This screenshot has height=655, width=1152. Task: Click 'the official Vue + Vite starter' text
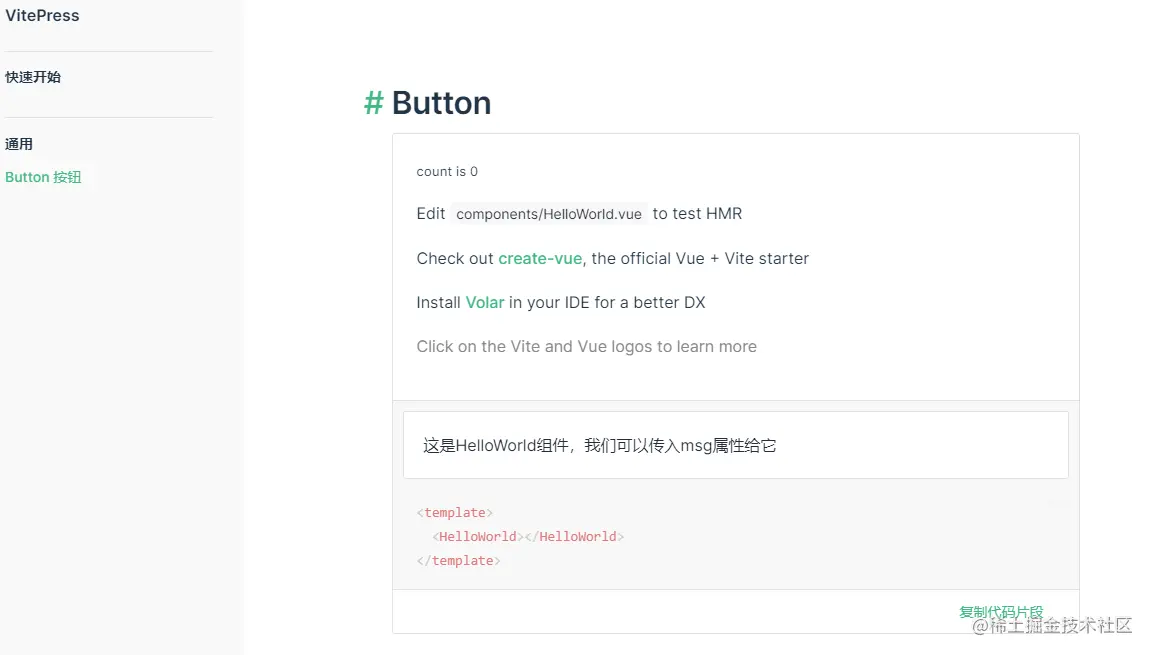tap(700, 258)
